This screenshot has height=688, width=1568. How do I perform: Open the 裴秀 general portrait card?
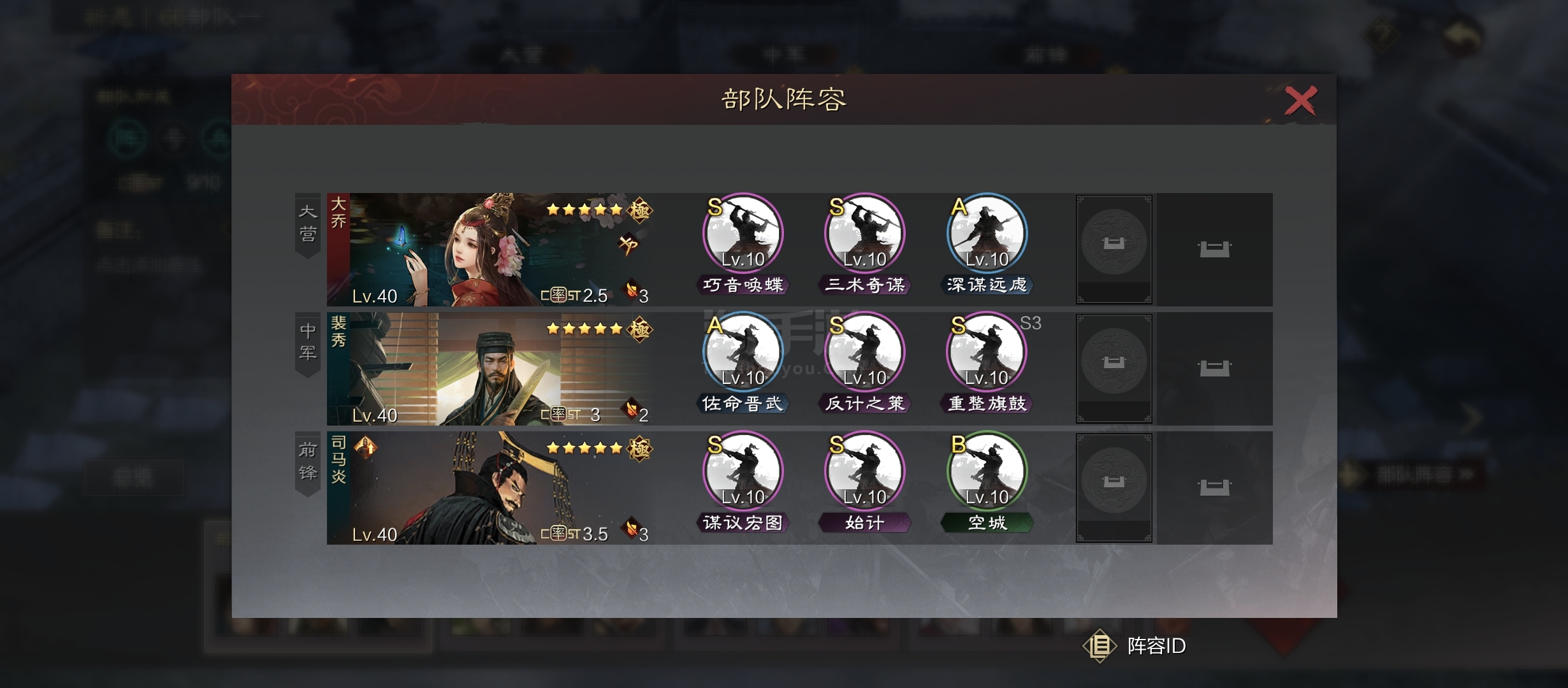point(491,369)
